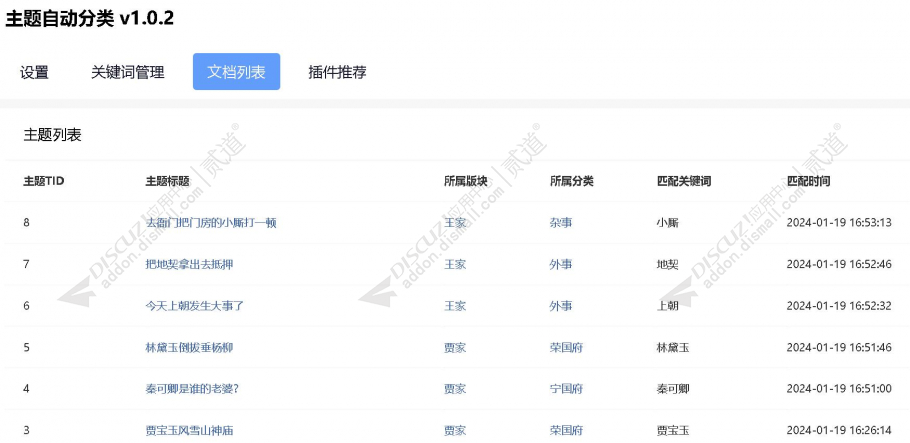Click match time 2024-01-19 16:52:46
Image resolution: width=910 pixels, height=443 pixels.
(x=839, y=264)
